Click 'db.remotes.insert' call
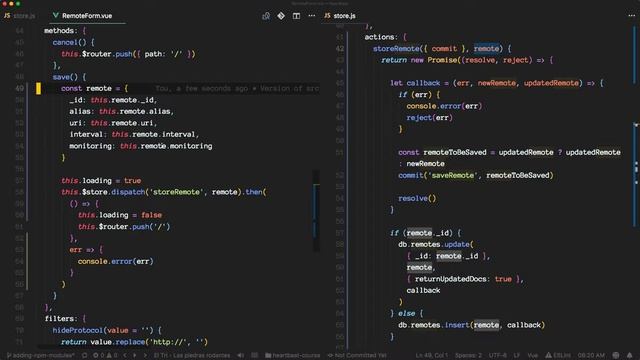Screen dimensions: 640x360 tap(434, 325)
